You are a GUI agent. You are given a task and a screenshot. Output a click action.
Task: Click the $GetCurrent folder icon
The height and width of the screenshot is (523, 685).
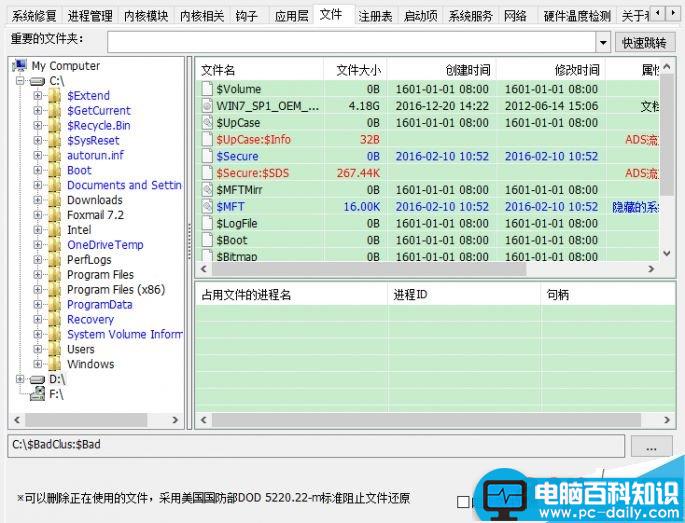(x=54, y=111)
